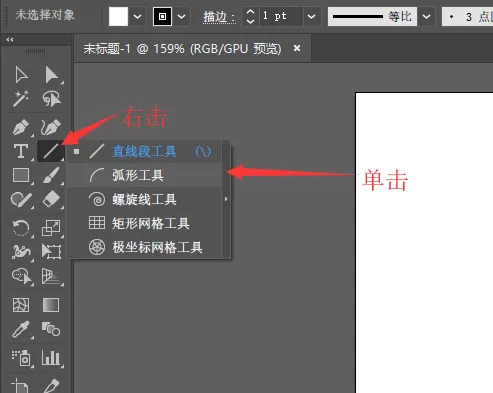Select the Symbol Sprayer tool

tap(21, 358)
